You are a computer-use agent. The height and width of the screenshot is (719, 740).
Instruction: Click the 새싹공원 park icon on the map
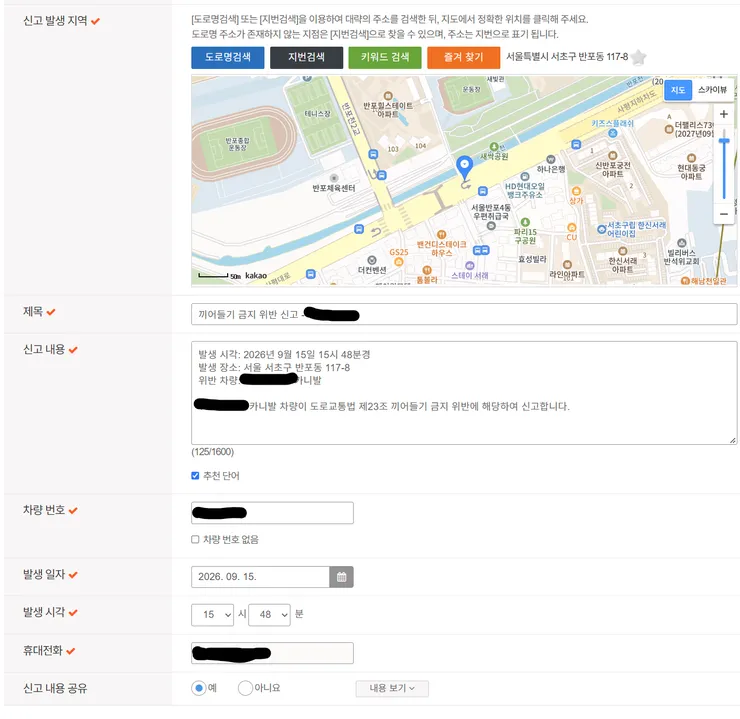pos(494,147)
